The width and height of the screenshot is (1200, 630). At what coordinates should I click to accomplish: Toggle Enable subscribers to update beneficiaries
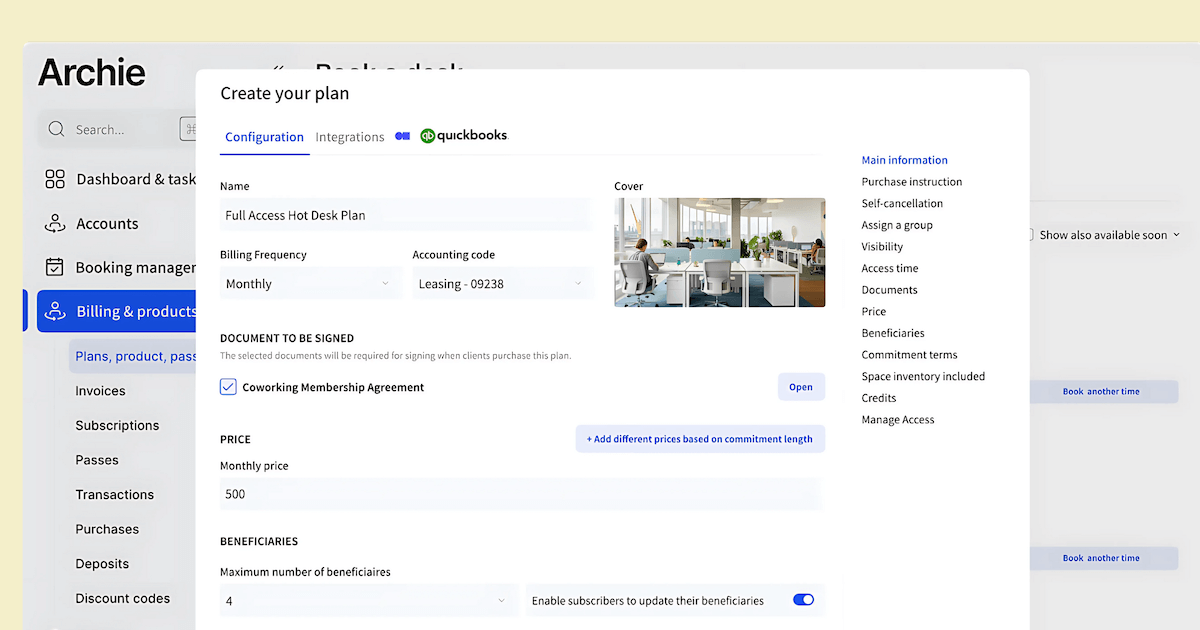[803, 600]
